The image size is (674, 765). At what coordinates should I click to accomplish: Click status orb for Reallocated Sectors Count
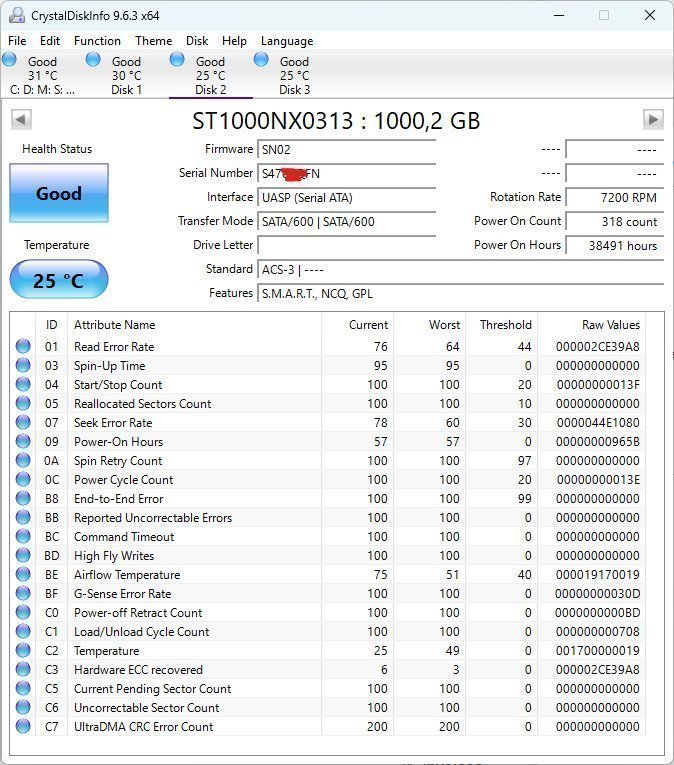[x=23, y=403]
